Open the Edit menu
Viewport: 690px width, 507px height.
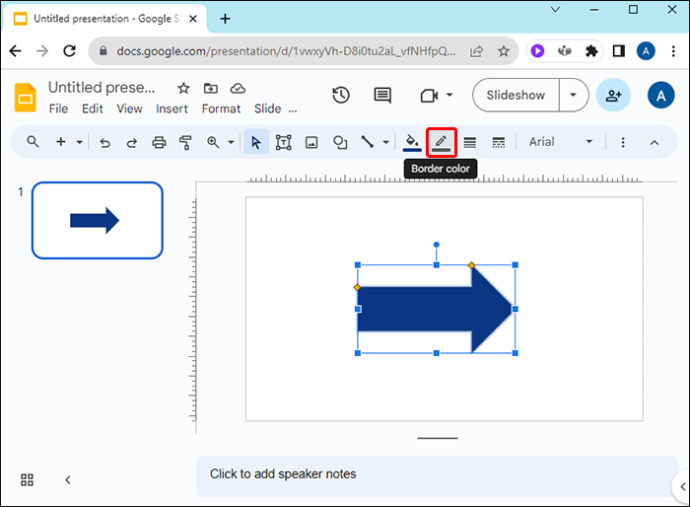click(92, 109)
